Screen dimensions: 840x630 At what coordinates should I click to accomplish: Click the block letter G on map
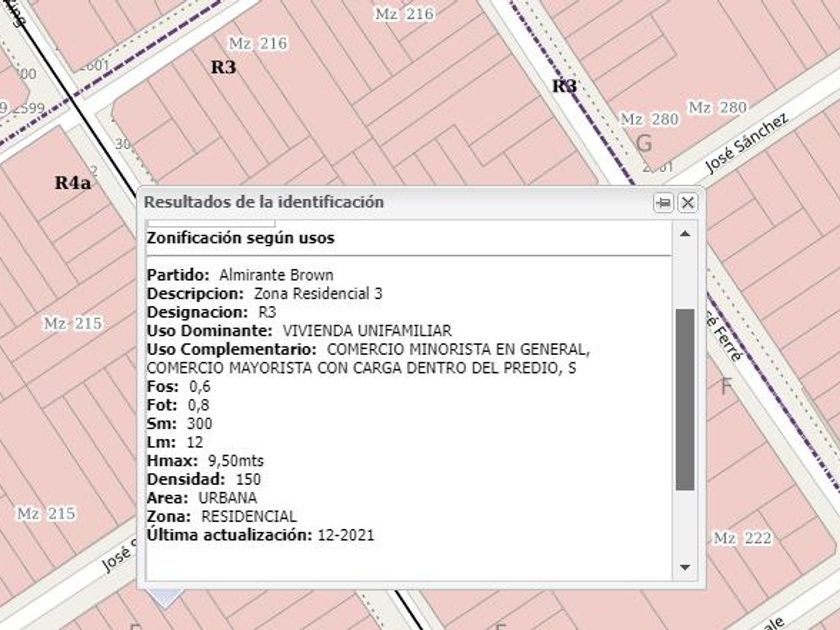click(x=644, y=144)
